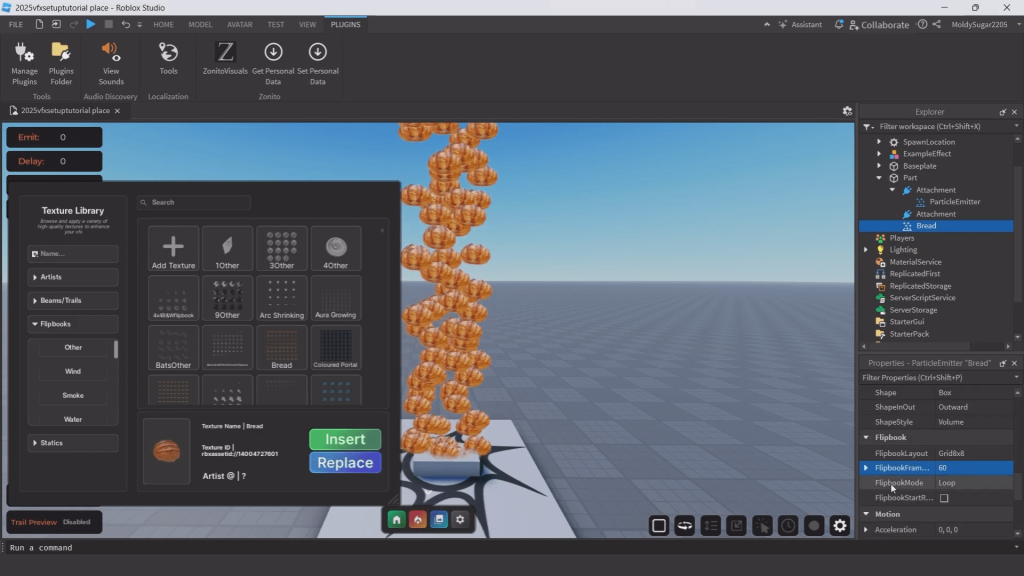Switch to the VIEW ribbon tab

tap(307, 24)
